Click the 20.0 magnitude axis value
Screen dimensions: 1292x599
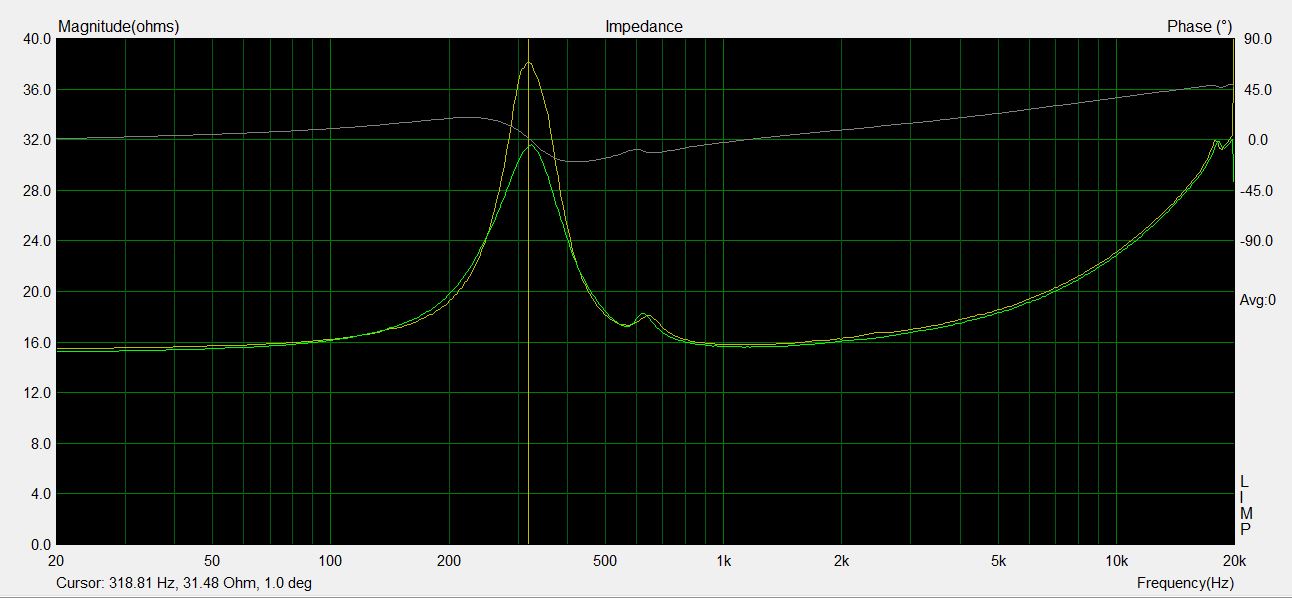(x=37, y=292)
